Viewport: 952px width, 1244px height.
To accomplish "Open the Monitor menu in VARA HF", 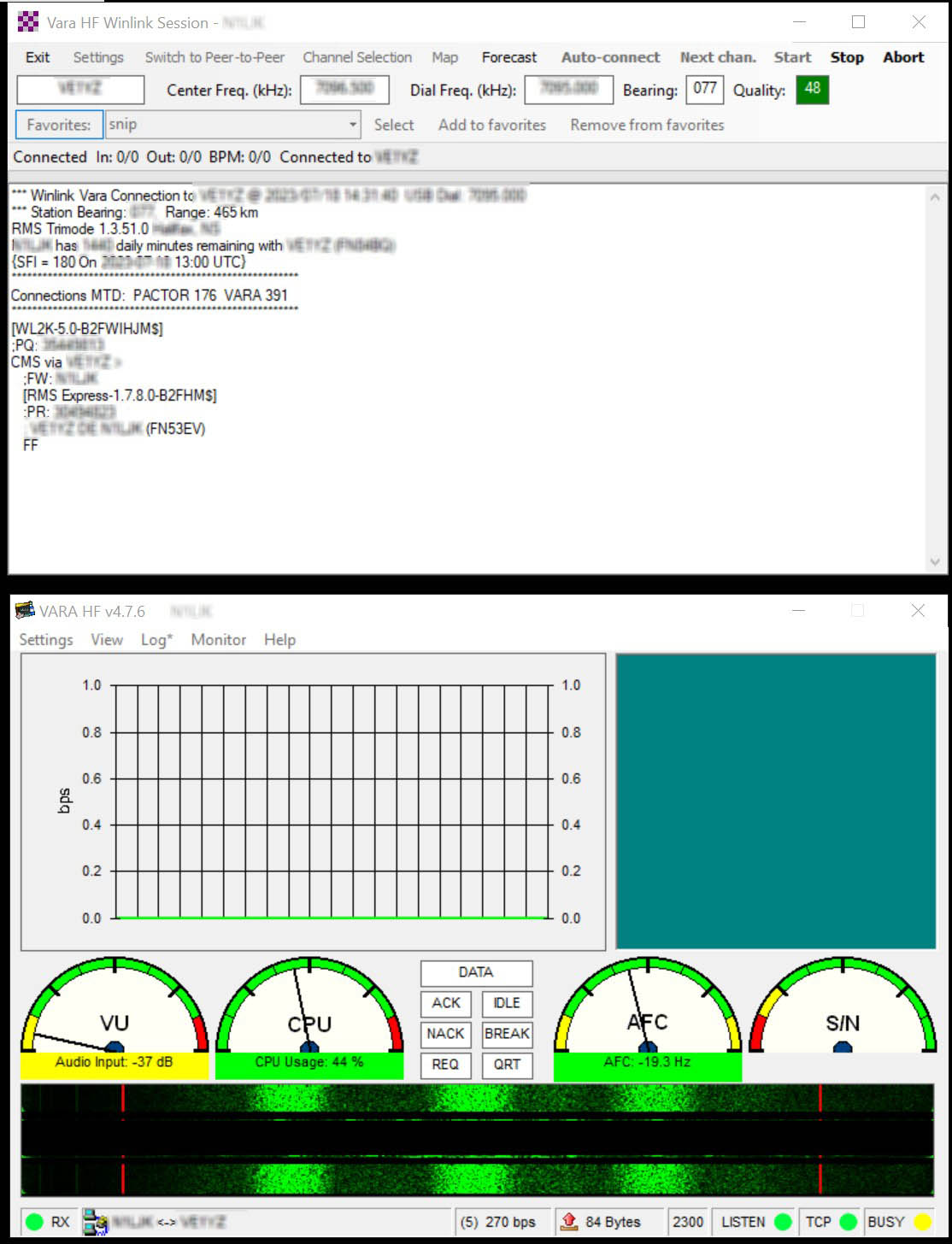I will click(x=218, y=640).
